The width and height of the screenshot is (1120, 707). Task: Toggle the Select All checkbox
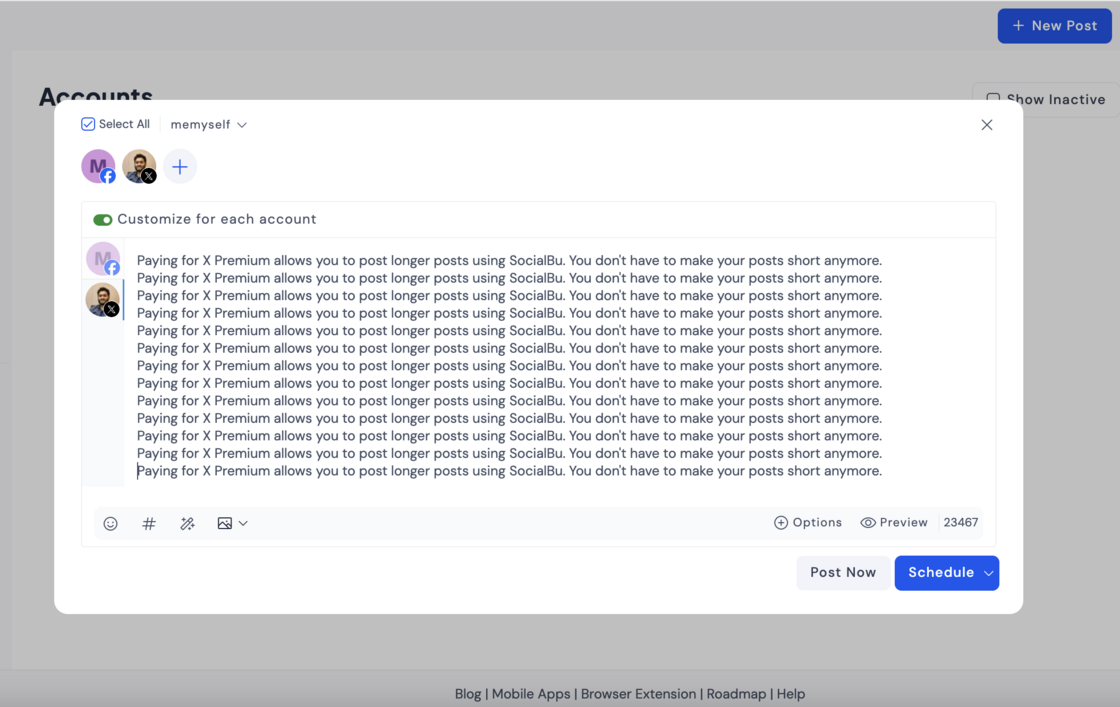(88, 124)
